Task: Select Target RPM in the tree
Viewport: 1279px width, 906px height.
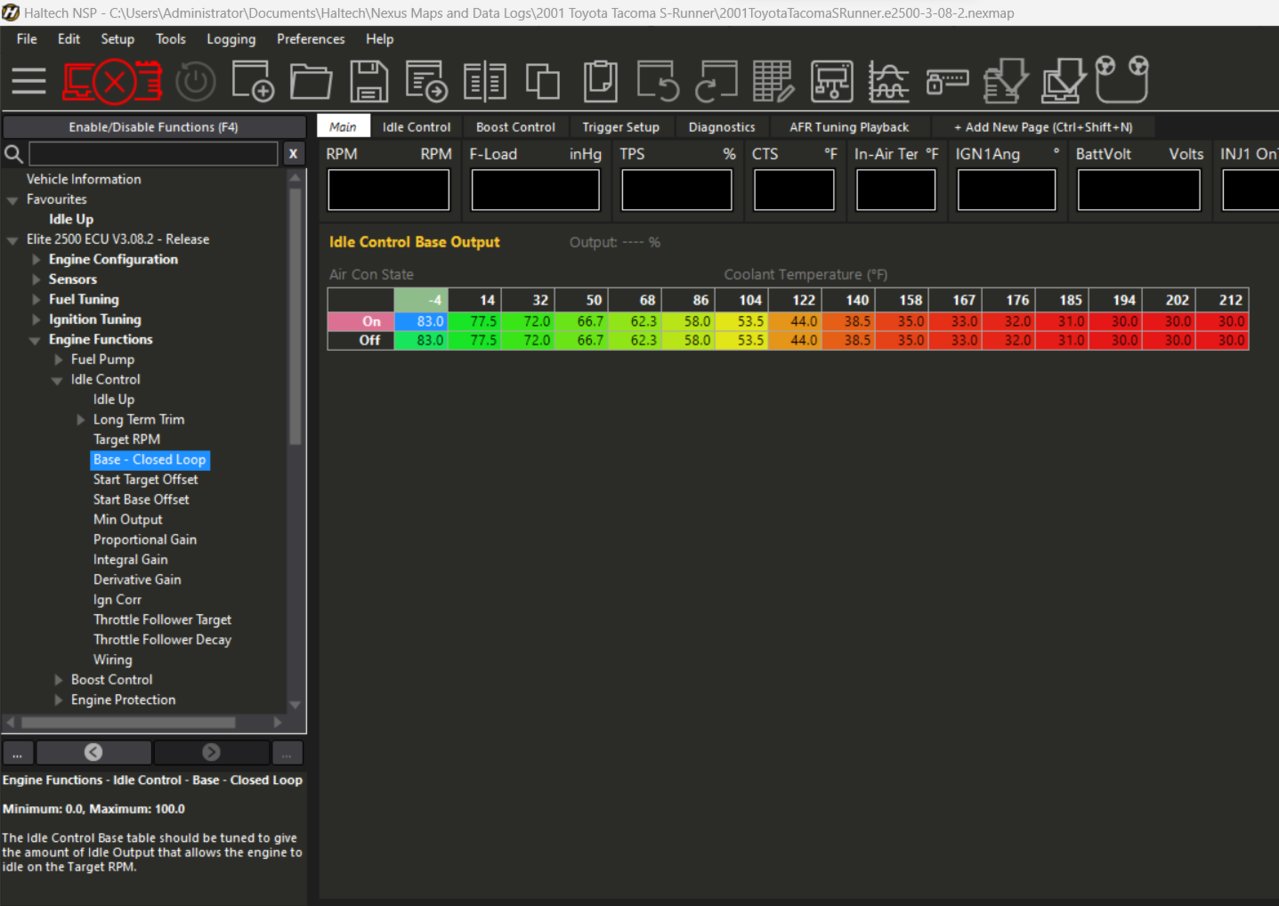Action: click(x=126, y=439)
